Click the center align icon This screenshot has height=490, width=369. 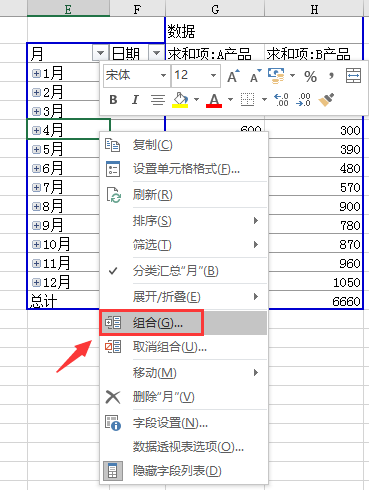point(158,100)
